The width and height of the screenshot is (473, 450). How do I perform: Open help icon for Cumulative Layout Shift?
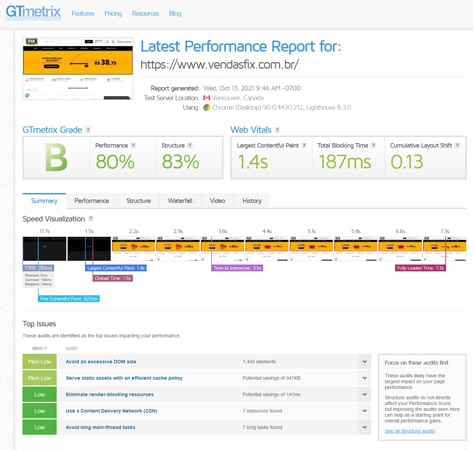457,145
